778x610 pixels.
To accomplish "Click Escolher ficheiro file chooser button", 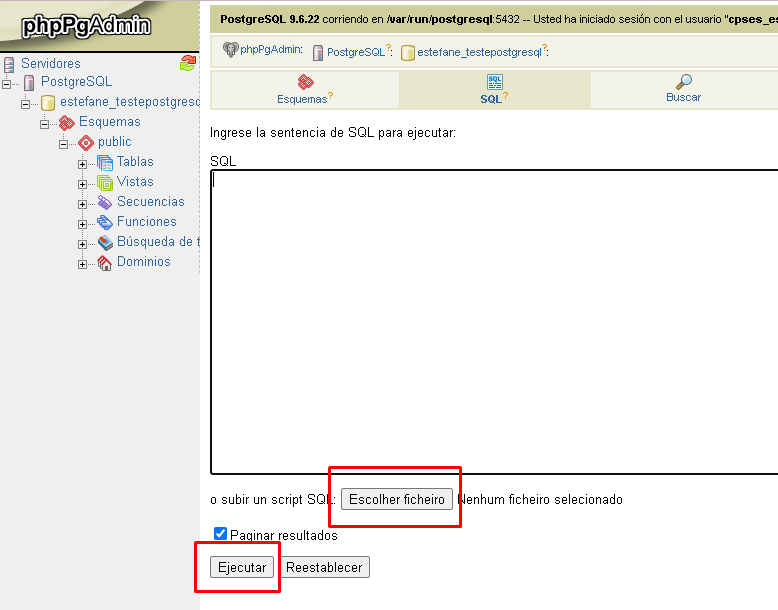I will pos(397,499).
